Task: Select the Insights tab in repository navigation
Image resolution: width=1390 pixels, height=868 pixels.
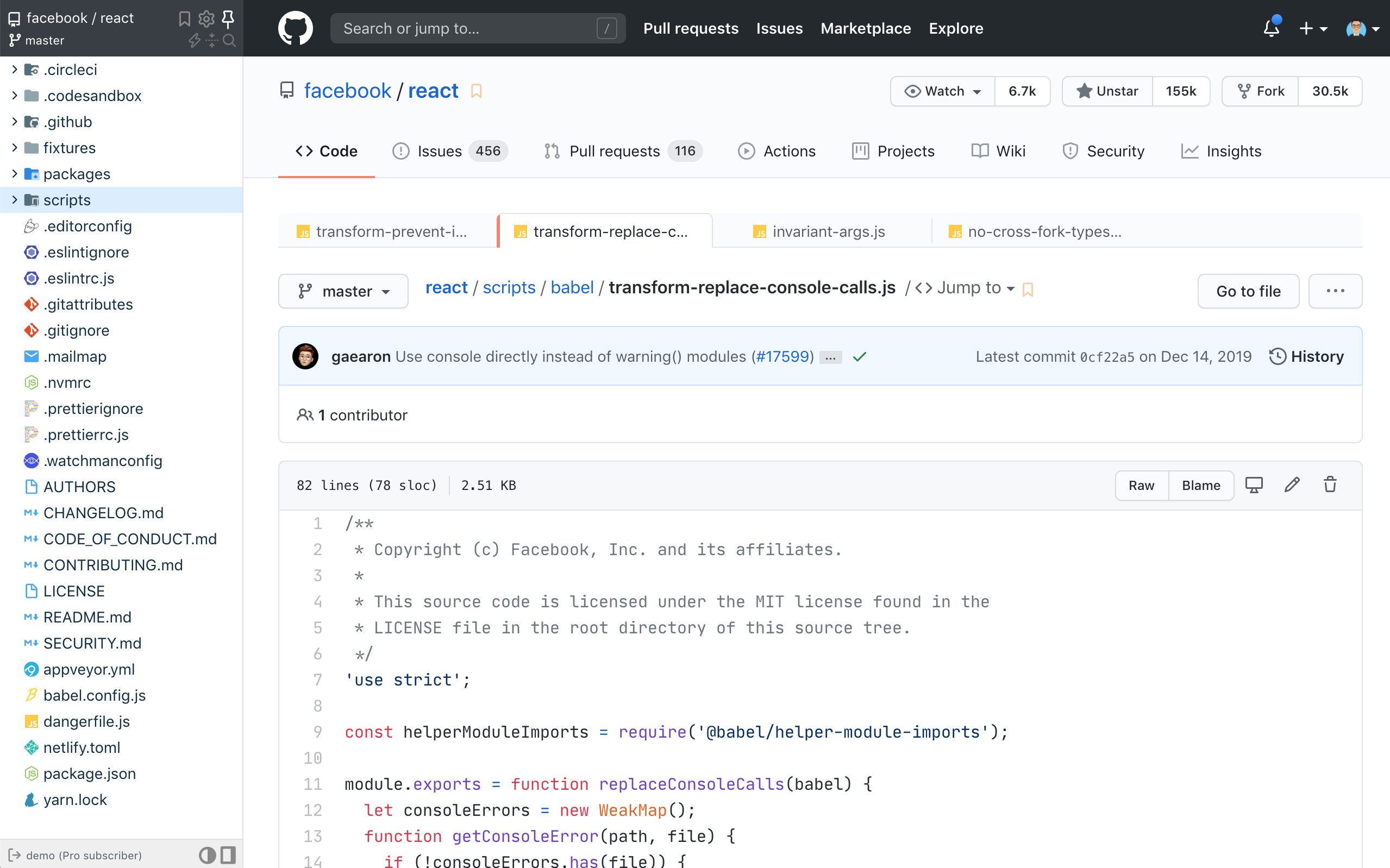Action: (x=1222, y=151)
